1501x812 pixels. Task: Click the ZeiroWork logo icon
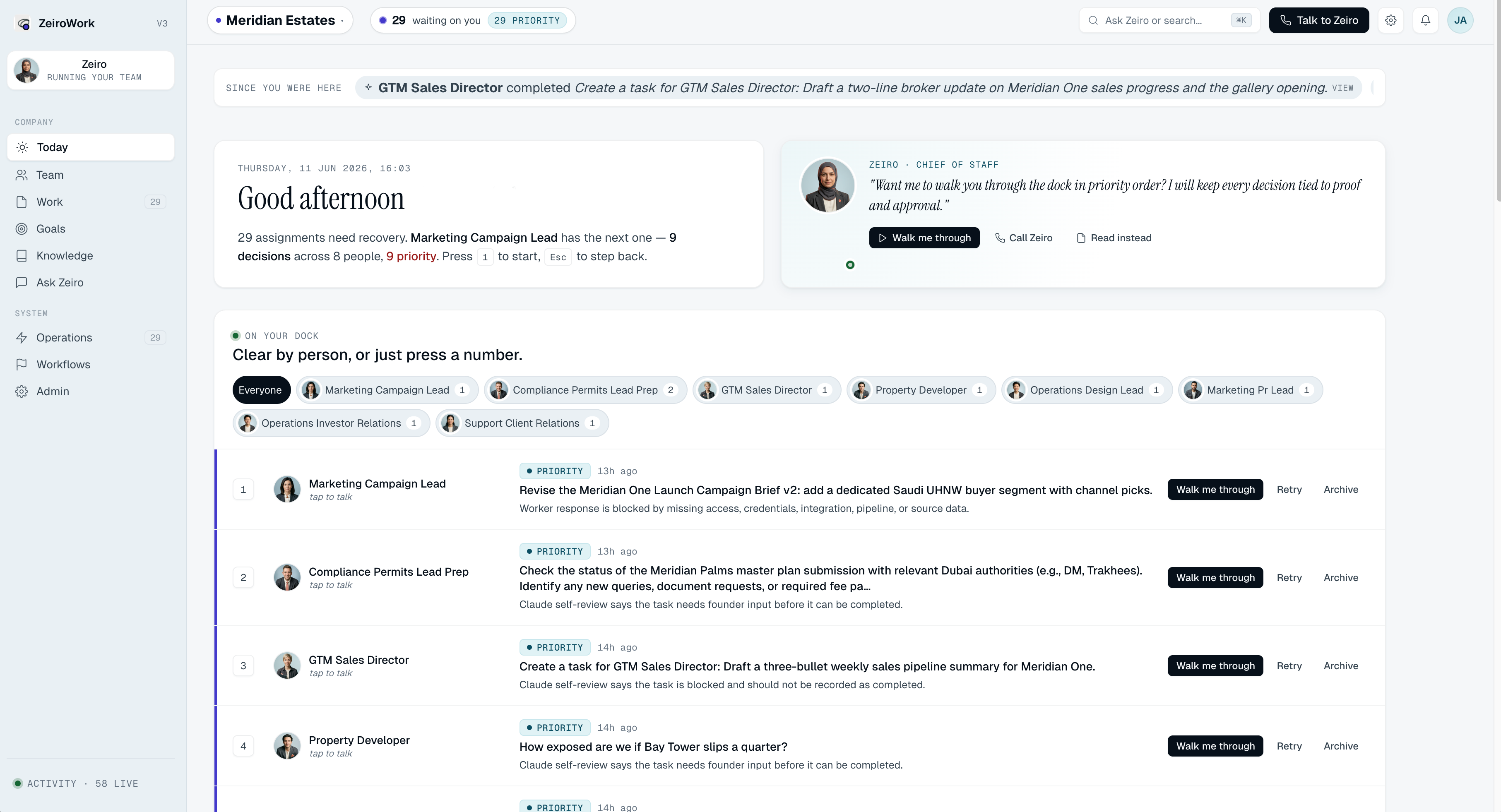(23, 23)
